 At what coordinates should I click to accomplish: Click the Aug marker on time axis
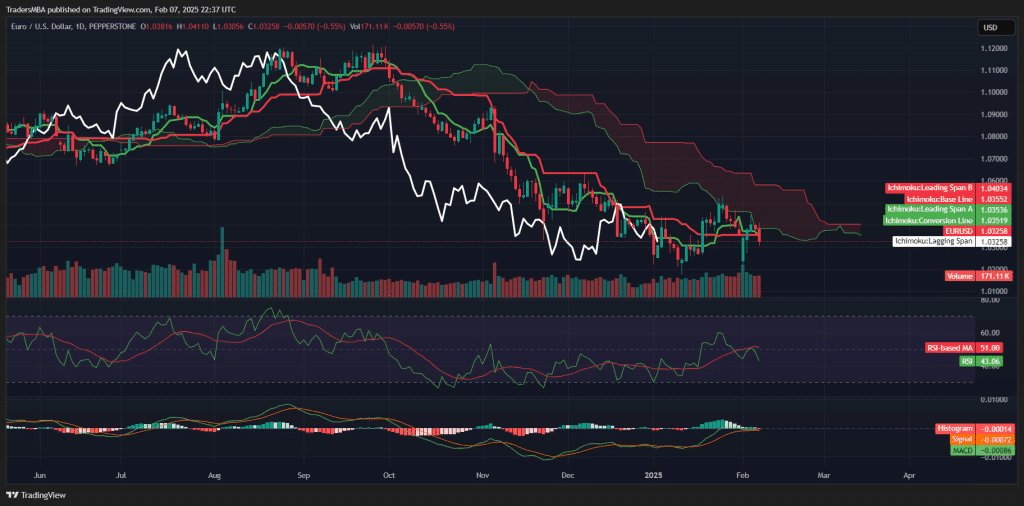[x=215, y=478]
